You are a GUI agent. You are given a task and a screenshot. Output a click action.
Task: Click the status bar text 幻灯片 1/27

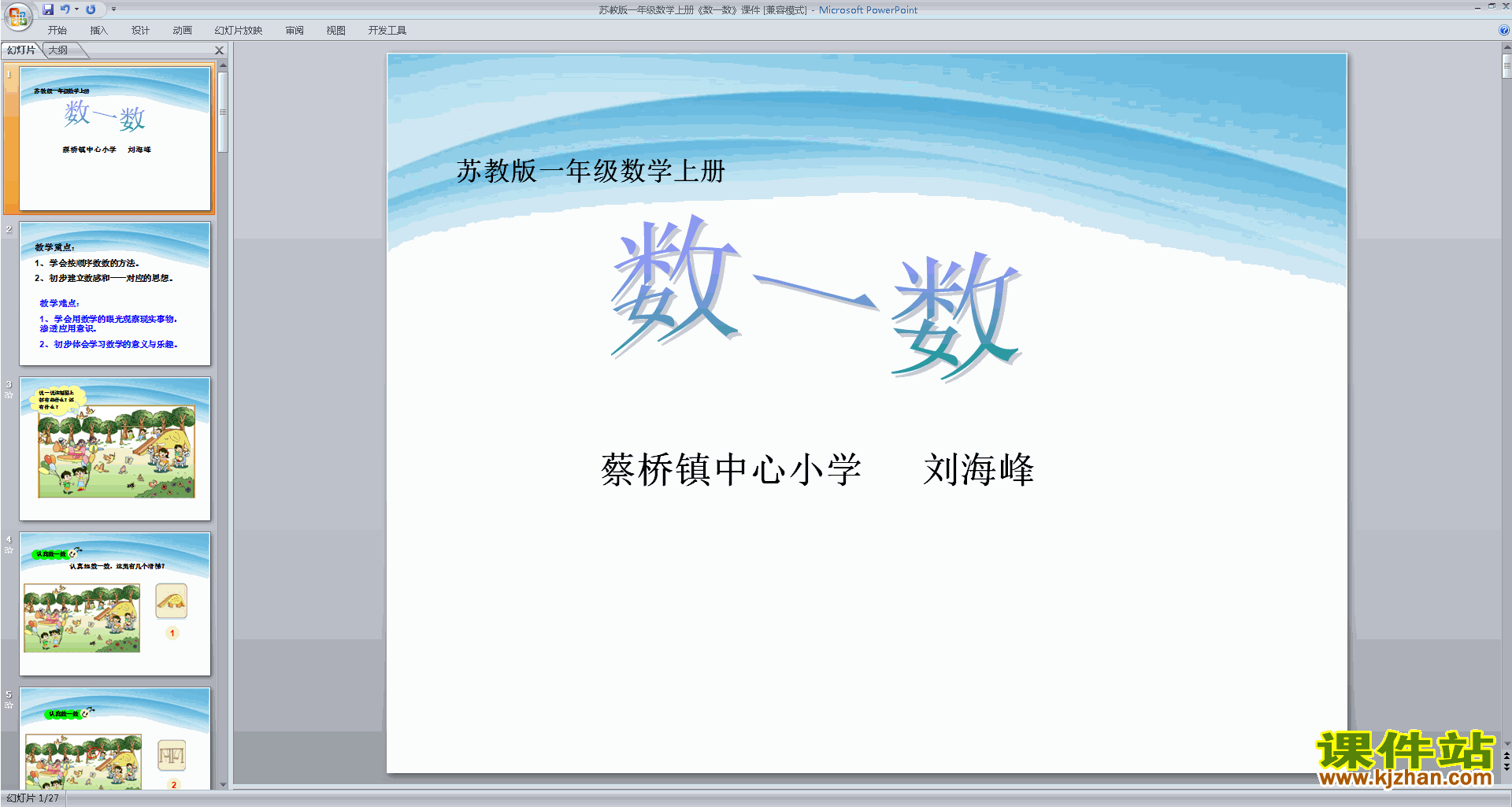pyautogui.click(x=33, y=798)
